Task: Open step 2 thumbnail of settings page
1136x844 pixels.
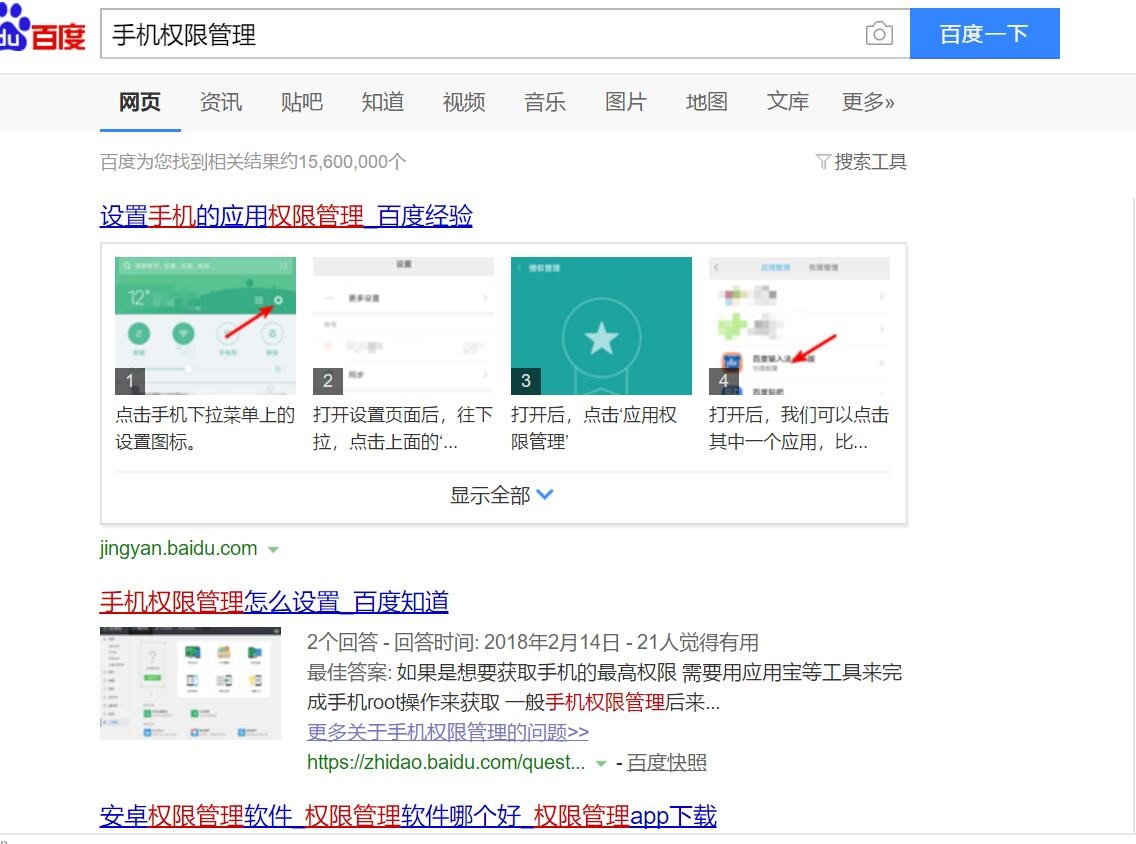Action: pos(404,326)
